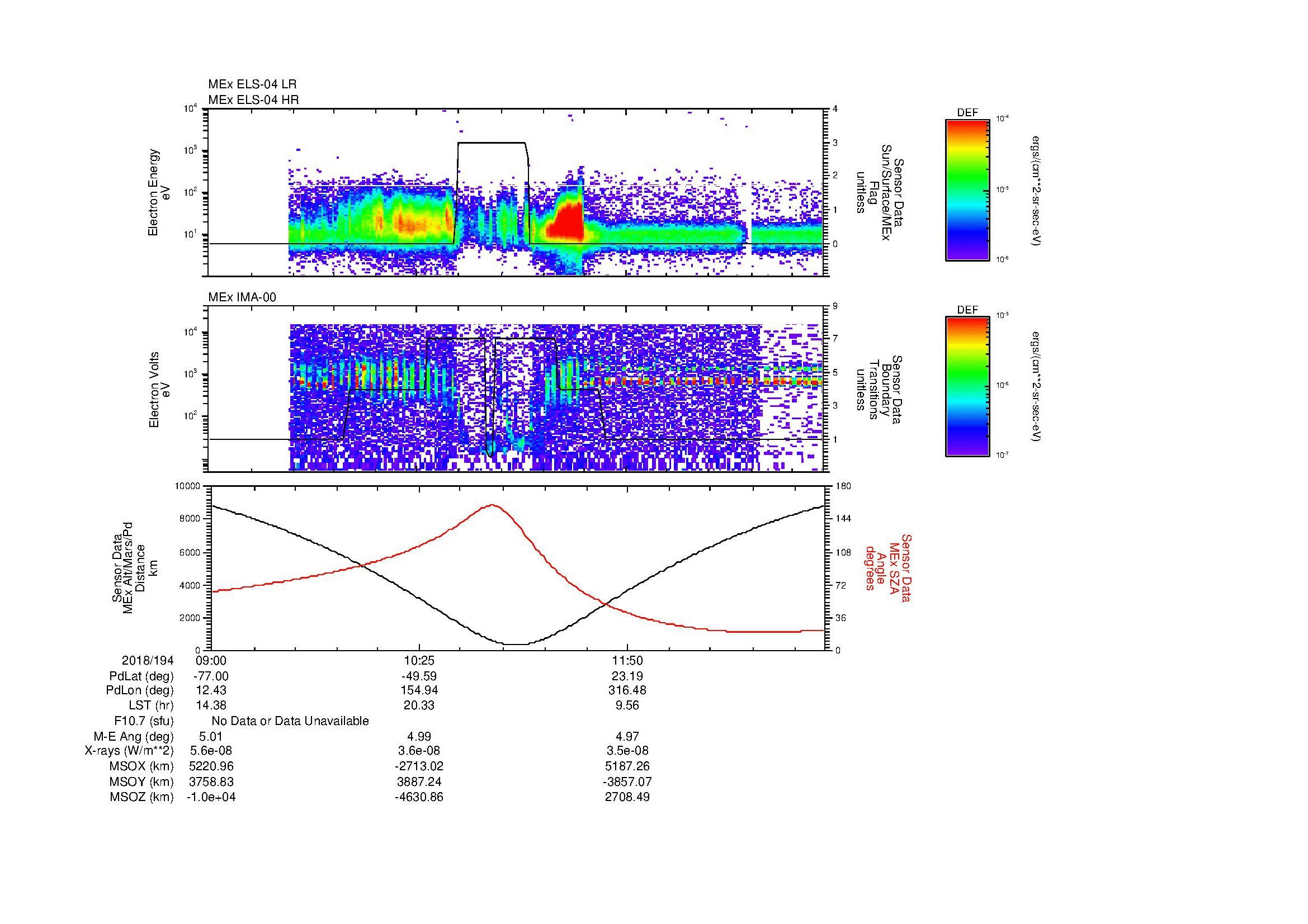Click the '2018/194' date label

[148, 661]
